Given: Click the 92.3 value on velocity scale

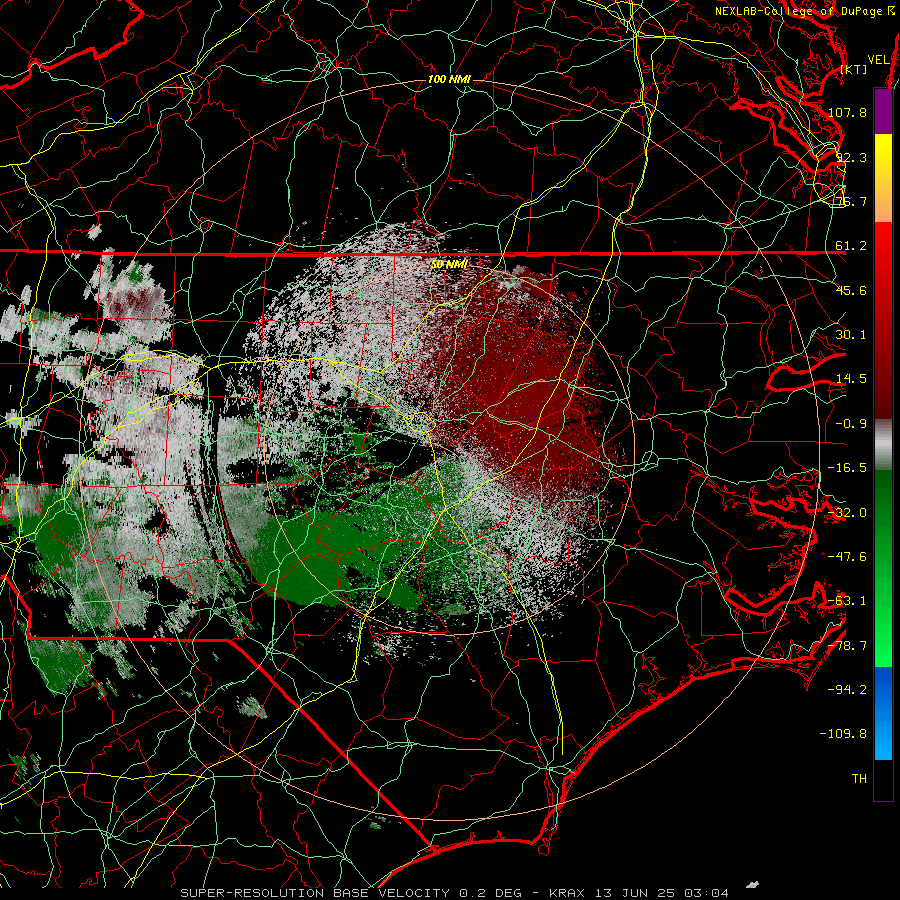Looking at the screenshot, I should [851, 157].
